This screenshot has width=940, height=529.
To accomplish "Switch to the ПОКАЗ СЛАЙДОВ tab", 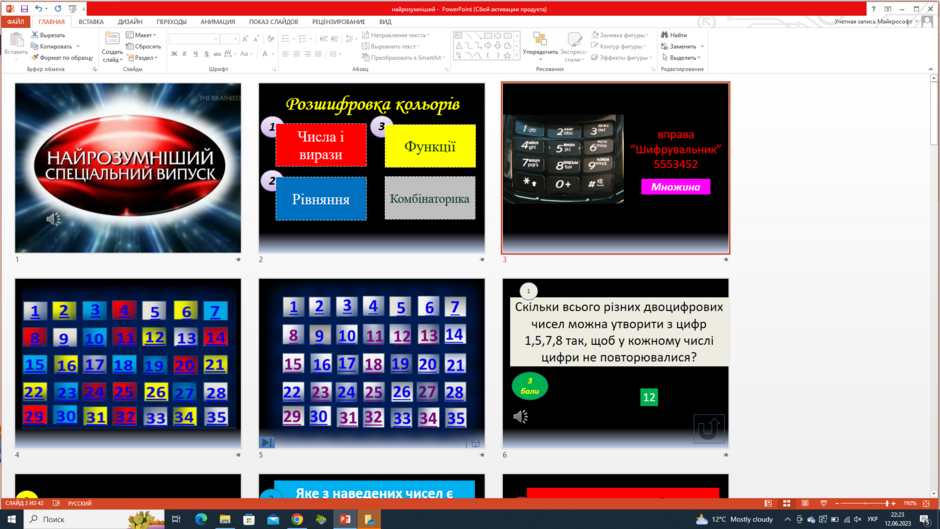I will 273,22.
